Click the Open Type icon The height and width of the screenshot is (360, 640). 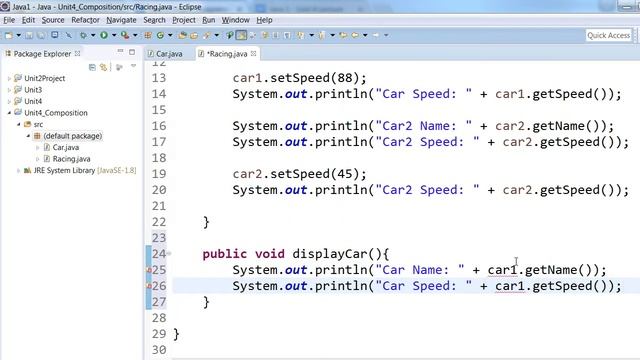(182, 35)
